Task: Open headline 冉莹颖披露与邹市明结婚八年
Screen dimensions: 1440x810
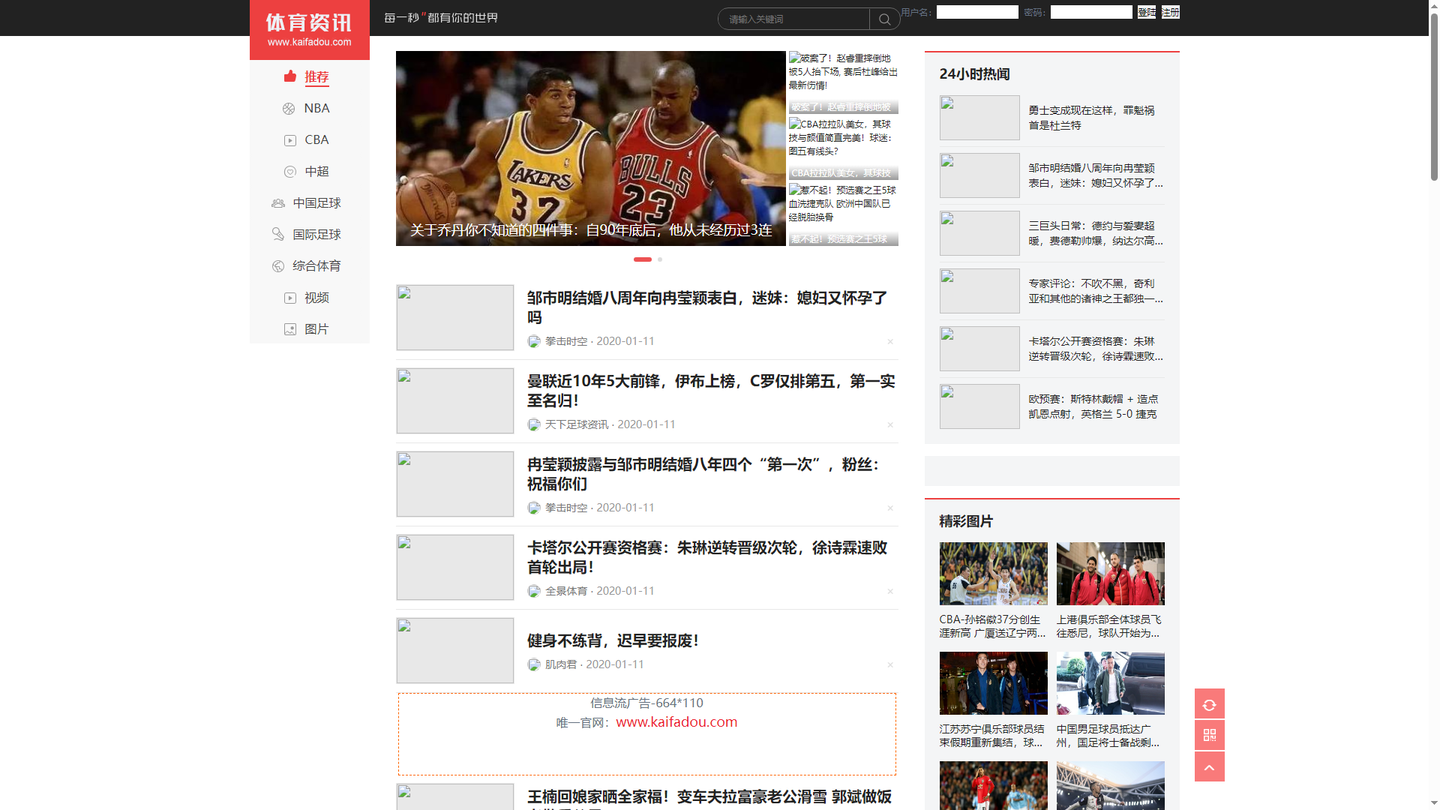Action: pyautogui.click(x=703, y=474)
